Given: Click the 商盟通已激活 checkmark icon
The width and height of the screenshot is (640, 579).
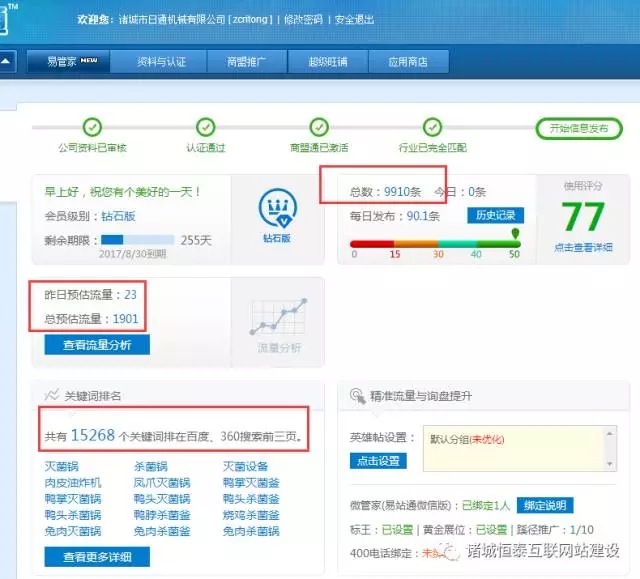Looking at the screenshot, I should (319, 127).
